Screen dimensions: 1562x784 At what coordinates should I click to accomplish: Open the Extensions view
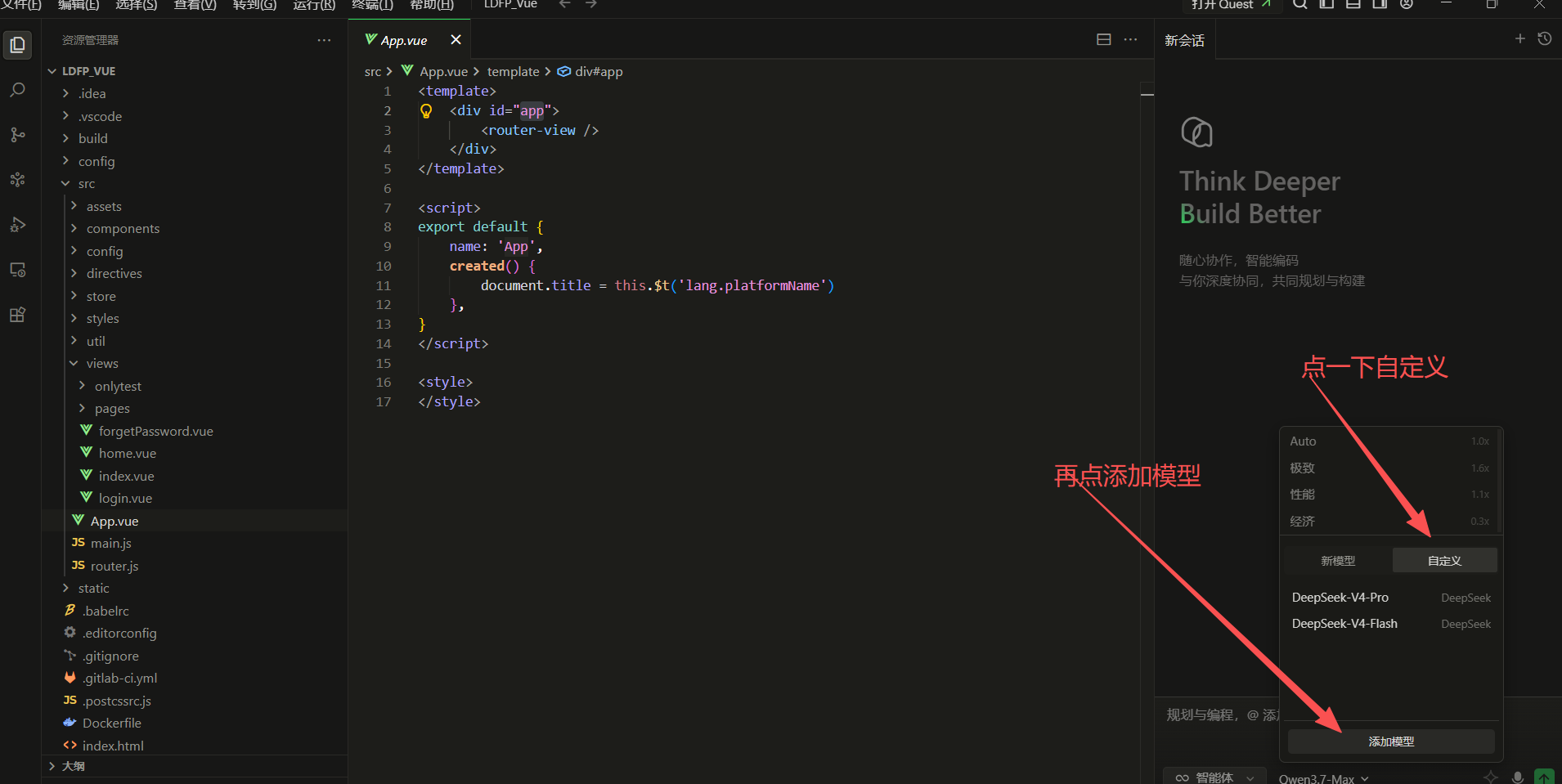[x=17, y=315]
